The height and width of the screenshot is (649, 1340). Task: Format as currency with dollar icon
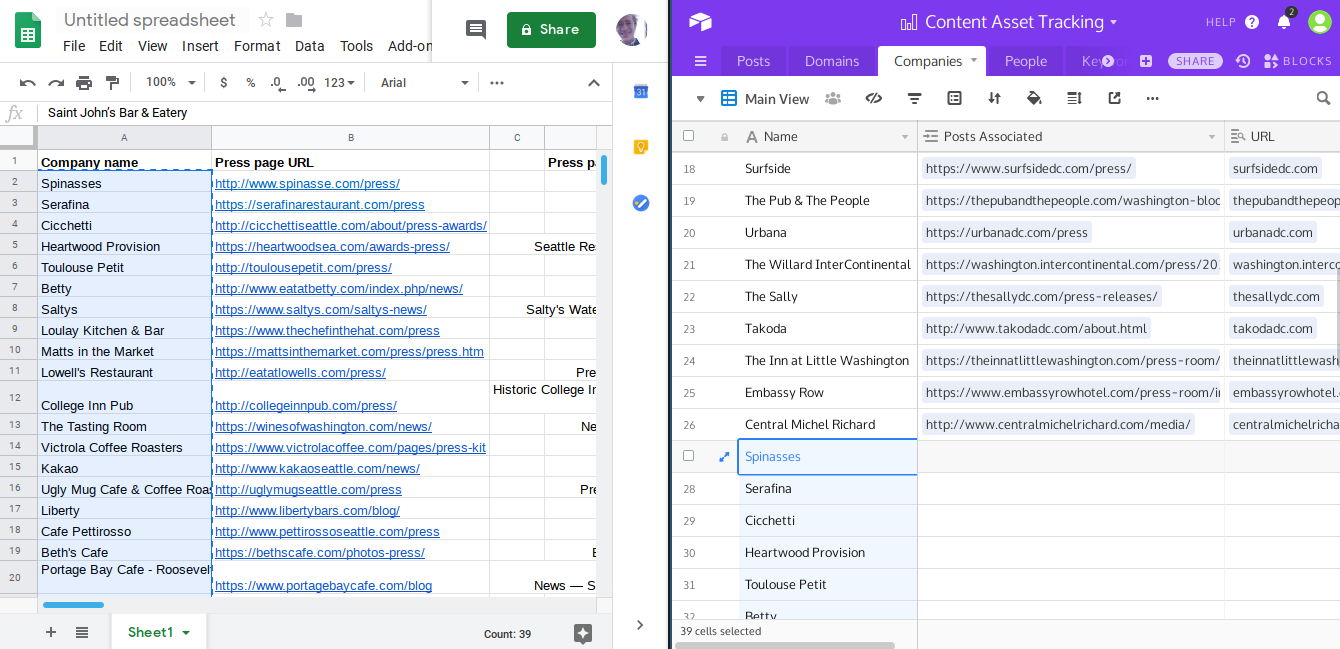pos(223,83)
